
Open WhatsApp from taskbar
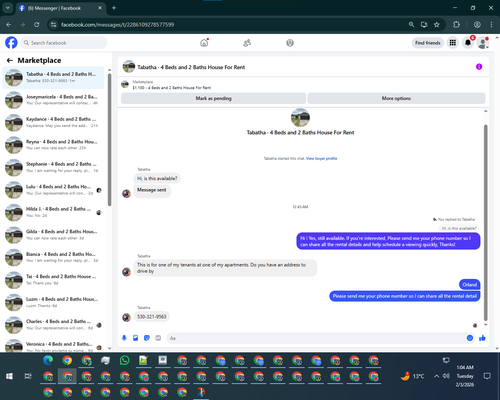(124, 360)
